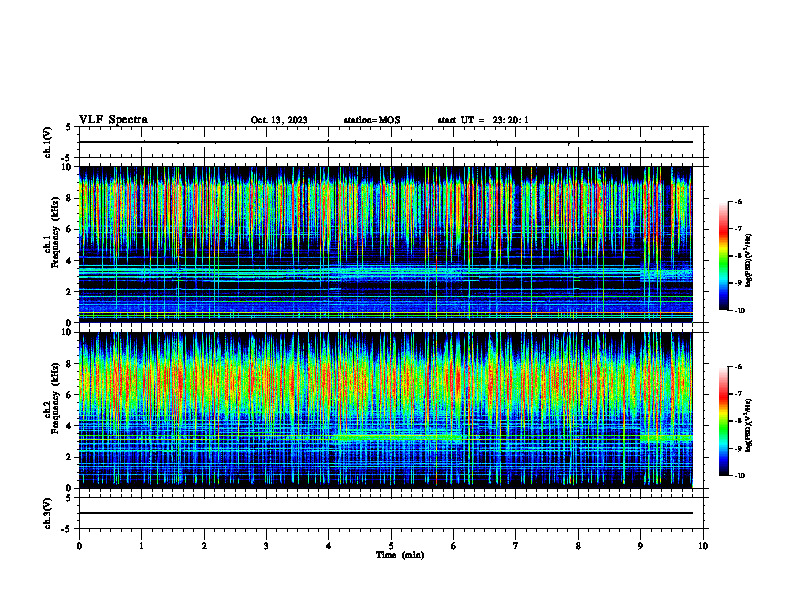Click time-axis tick label "2"
This screenshot has height=612, width=792.
point(204,546)
